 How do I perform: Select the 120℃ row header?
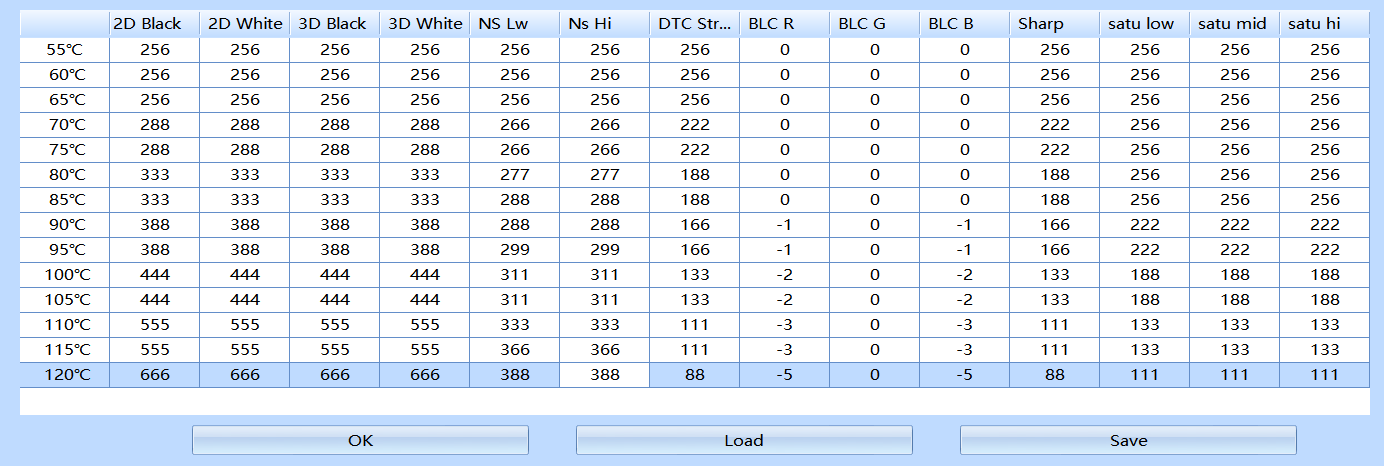(65, 375)
